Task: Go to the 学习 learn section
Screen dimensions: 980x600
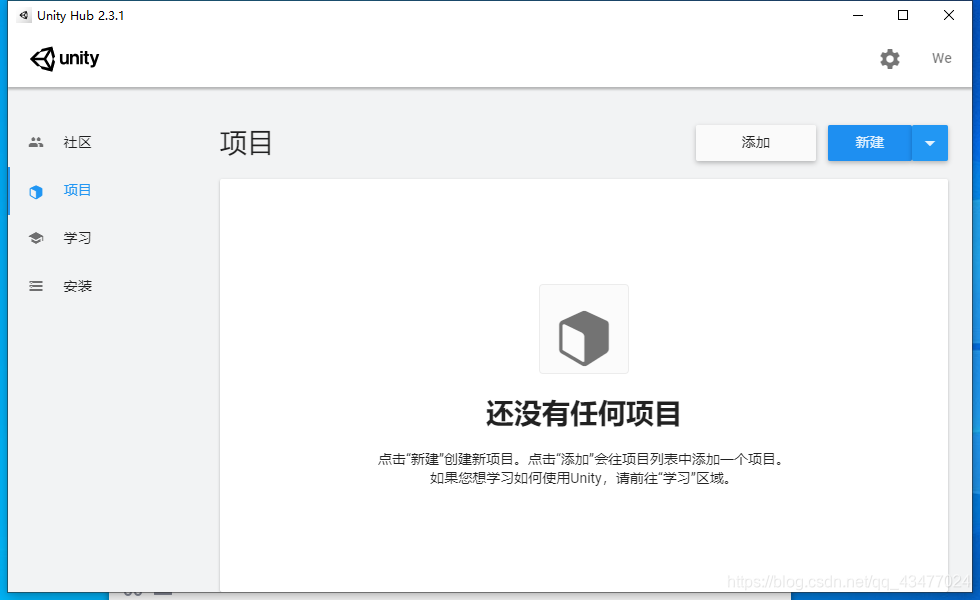Action: (x=78, y=238)
